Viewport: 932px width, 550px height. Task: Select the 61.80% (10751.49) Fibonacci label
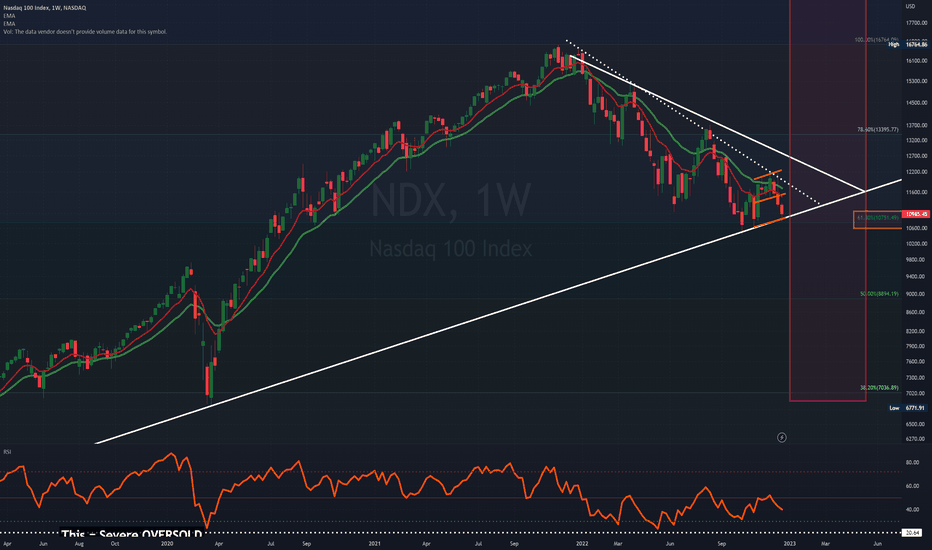(x=877, y=218)
